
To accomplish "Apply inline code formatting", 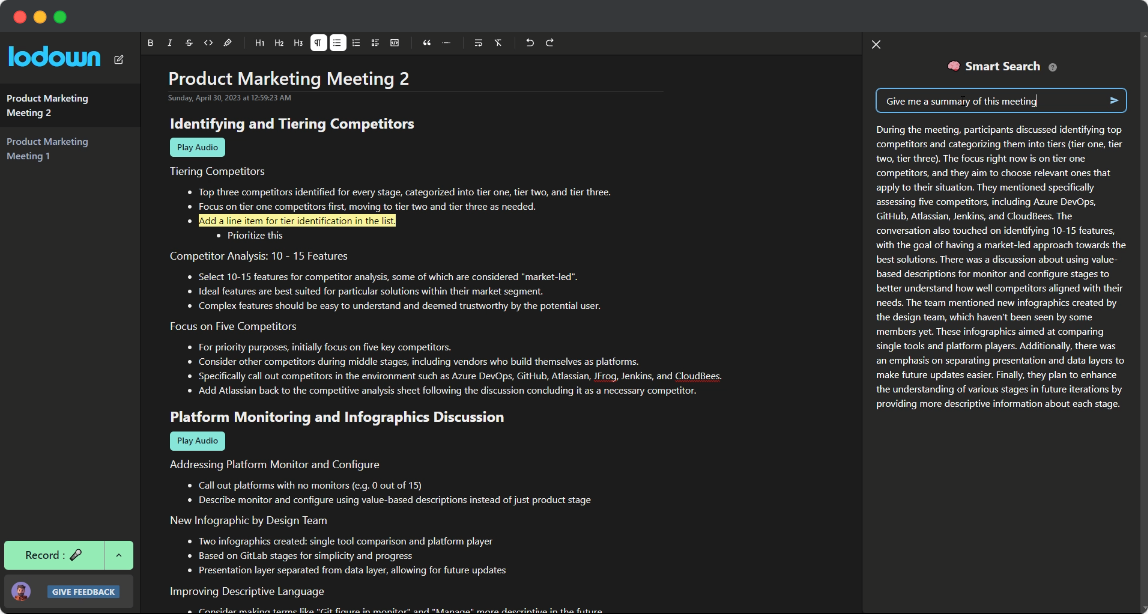I will (x=208, y=43).
